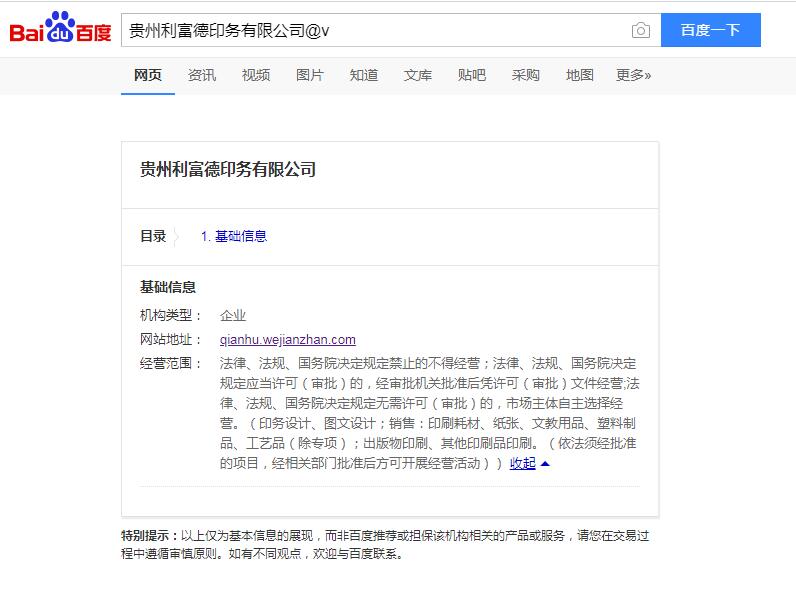Open the 贴吧 tab
Viewport: 796px width, 613px height.
pyautogui.click(x=472, y=75)
